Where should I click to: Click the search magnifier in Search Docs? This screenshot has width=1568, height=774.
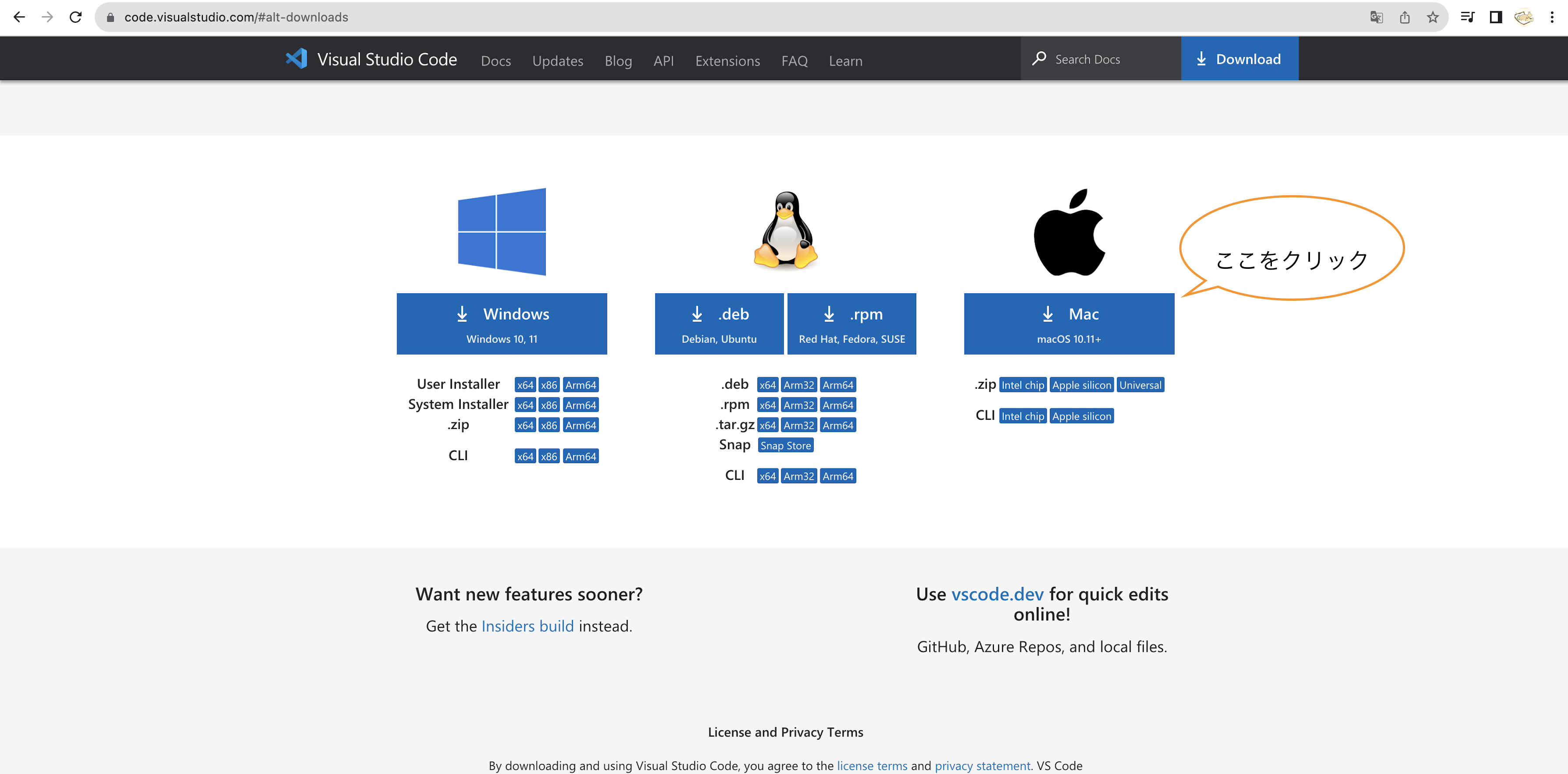click(1040, 58)
